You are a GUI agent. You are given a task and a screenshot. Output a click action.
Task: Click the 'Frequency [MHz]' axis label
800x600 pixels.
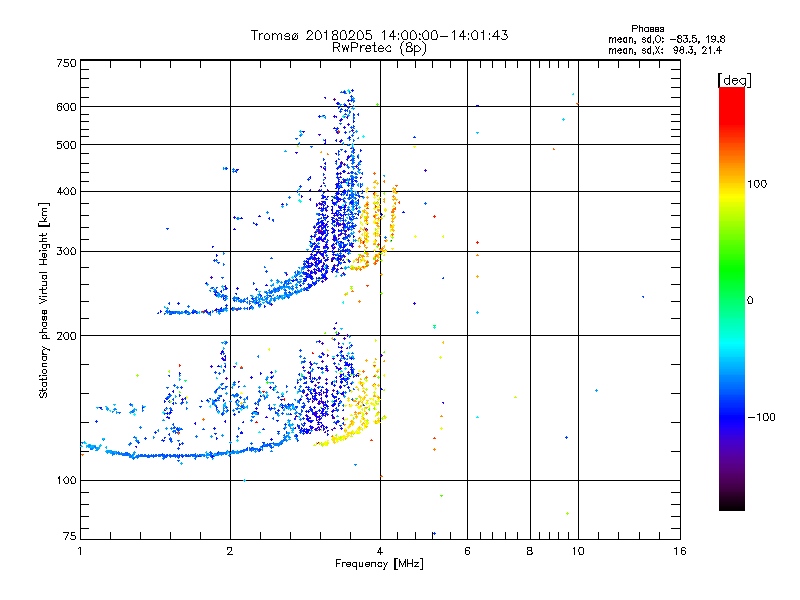(x=379, y=564)
